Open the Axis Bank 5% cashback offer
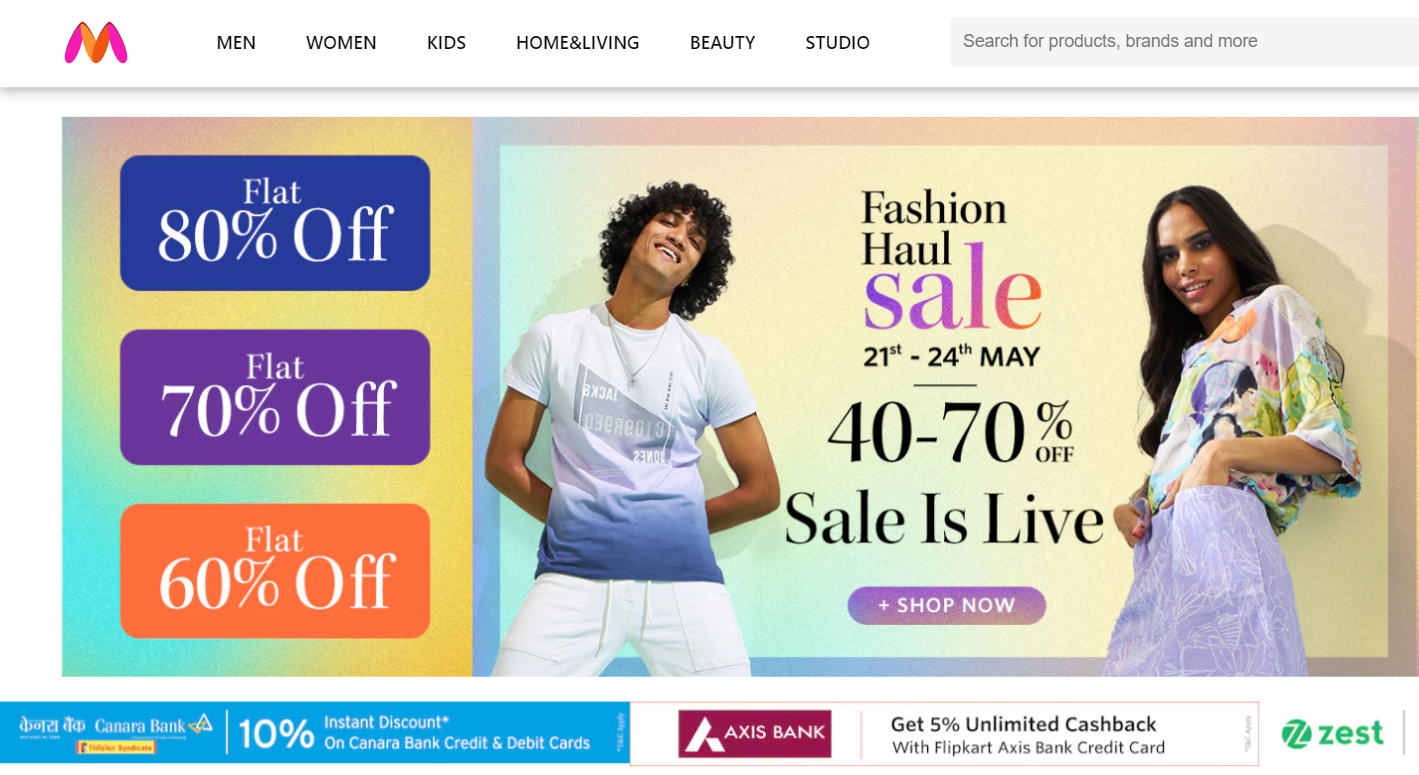1419x775 pixels. (x=1027, y=735)
